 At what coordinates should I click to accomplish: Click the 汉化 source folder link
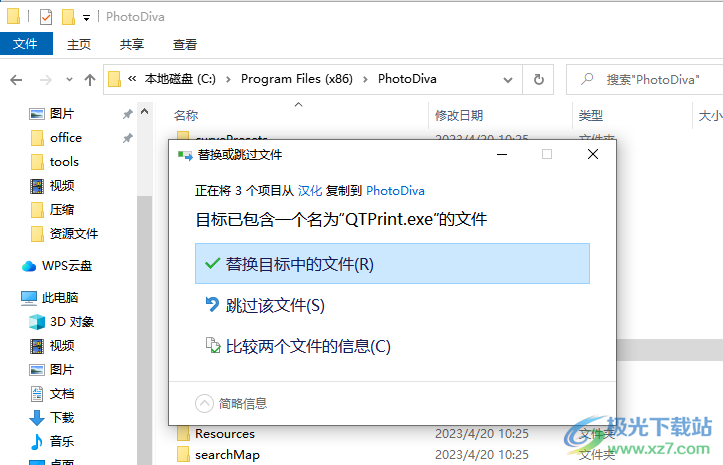tap(310, 191)
